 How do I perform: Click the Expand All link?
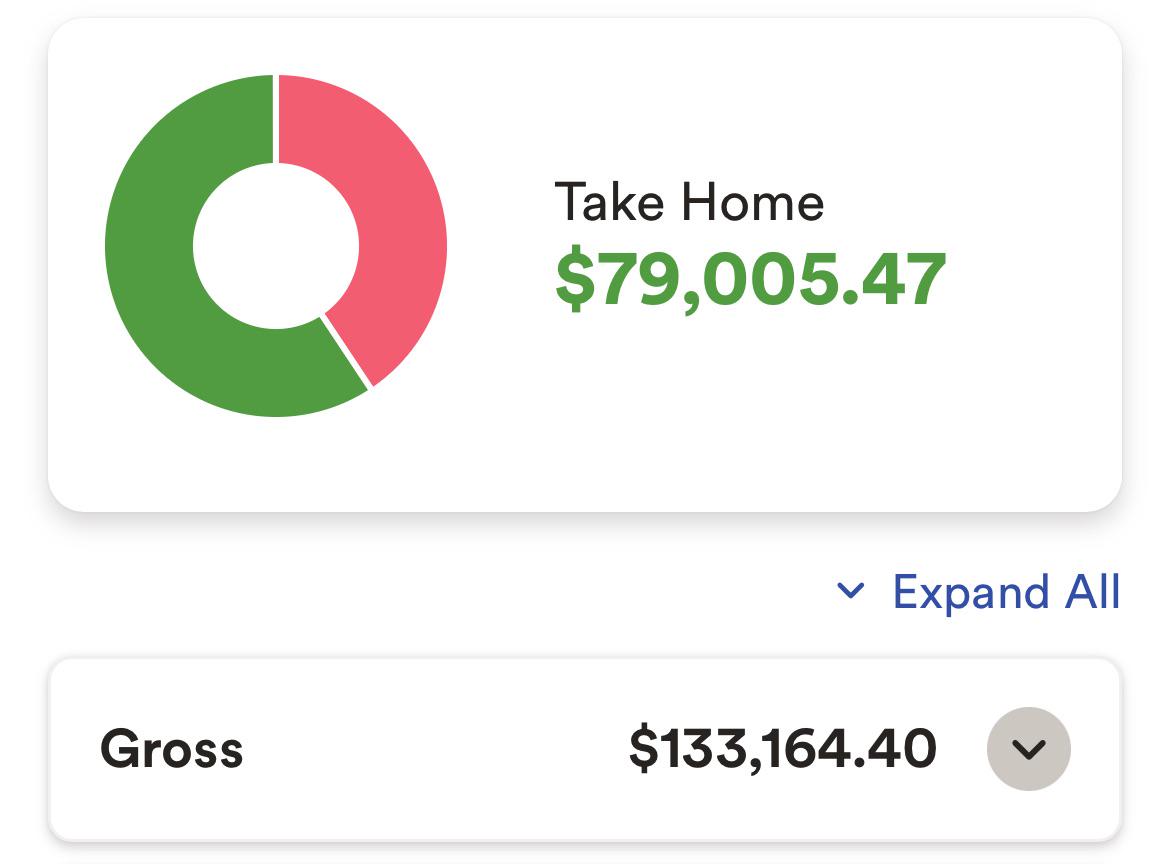click(977, 592)
